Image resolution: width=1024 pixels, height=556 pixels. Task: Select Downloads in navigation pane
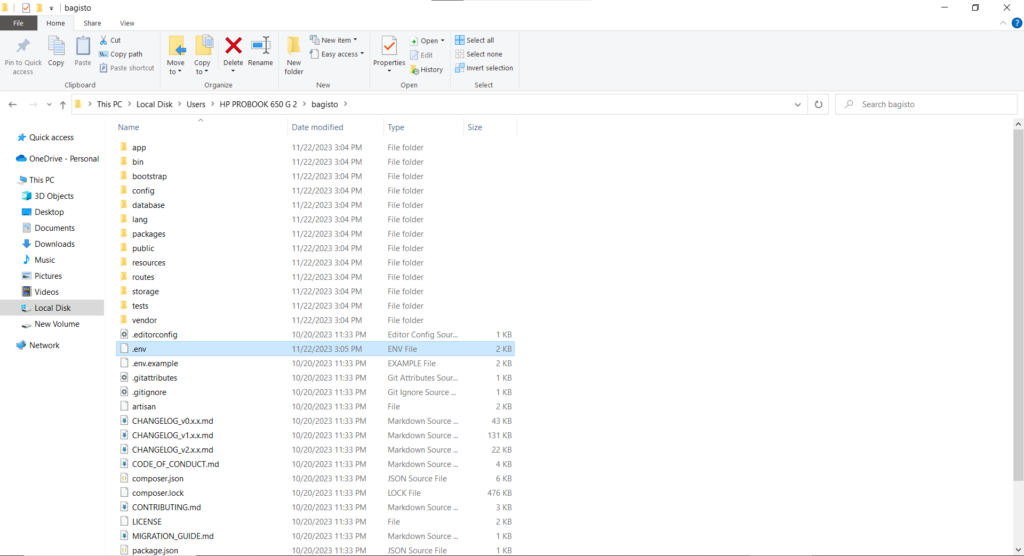point(54,244)
